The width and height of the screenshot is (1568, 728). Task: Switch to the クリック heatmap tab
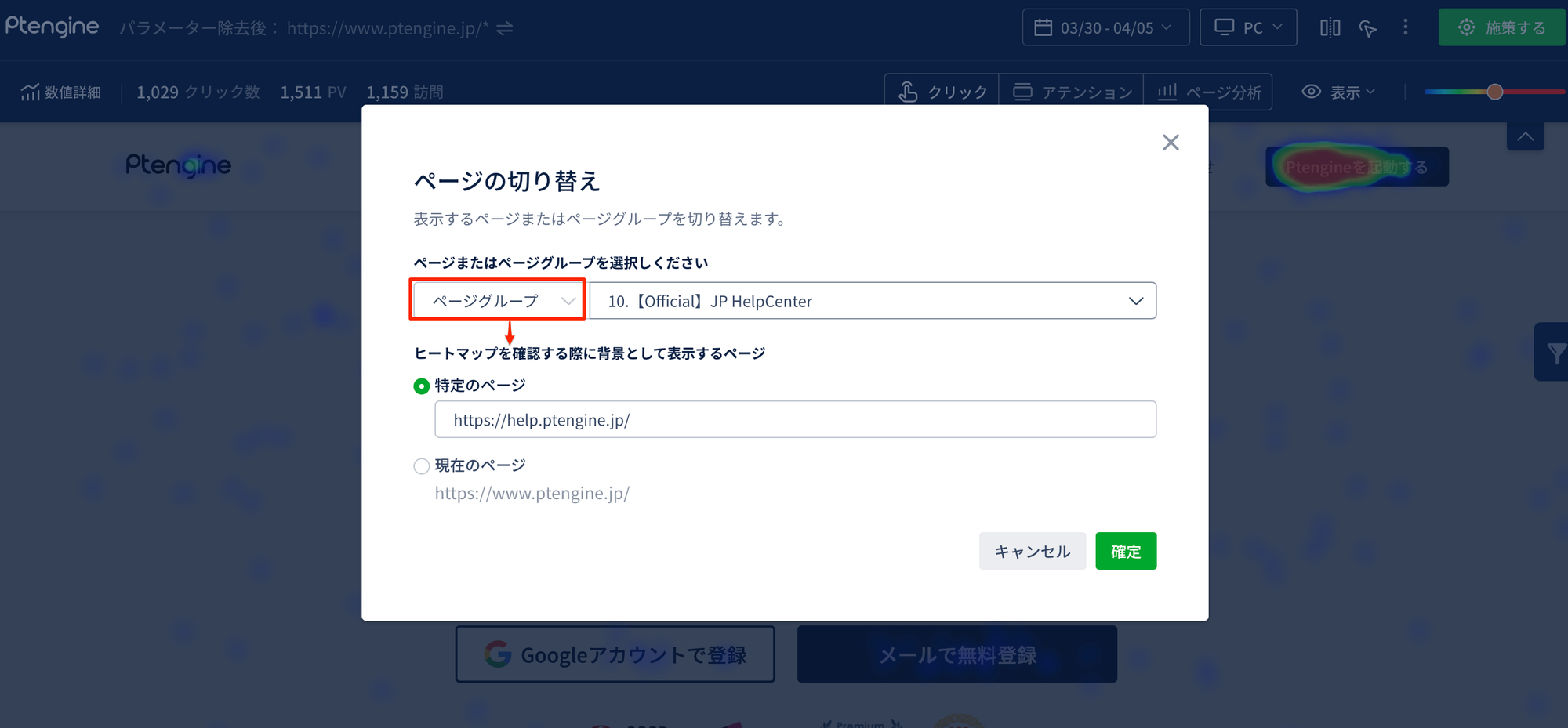point(942,92)
